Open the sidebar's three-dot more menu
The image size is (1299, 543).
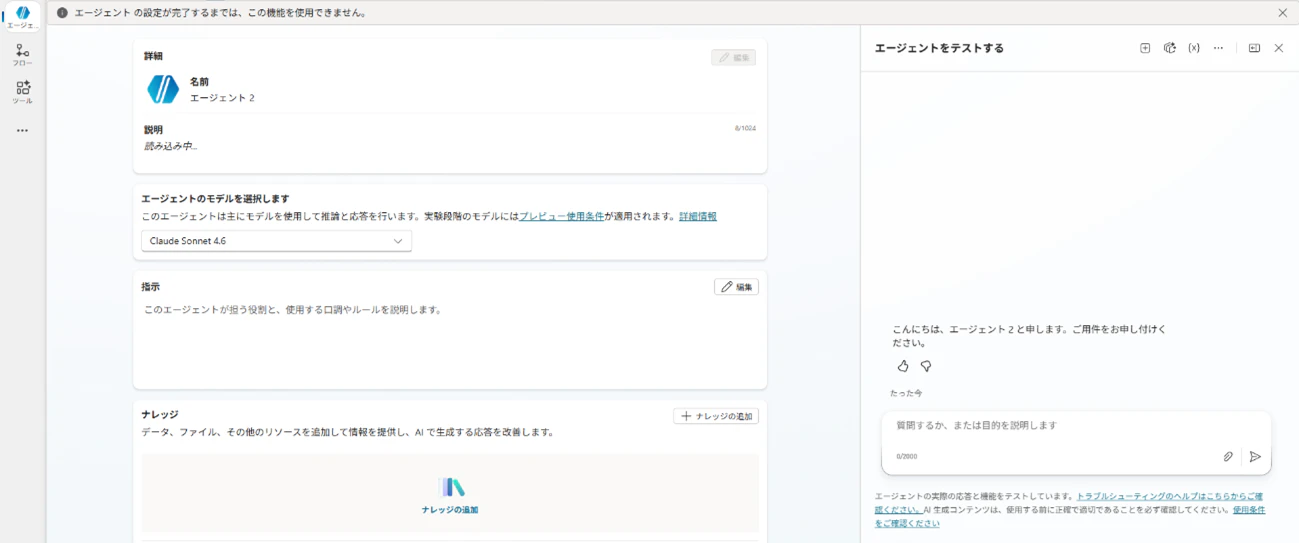click(22, 131)
